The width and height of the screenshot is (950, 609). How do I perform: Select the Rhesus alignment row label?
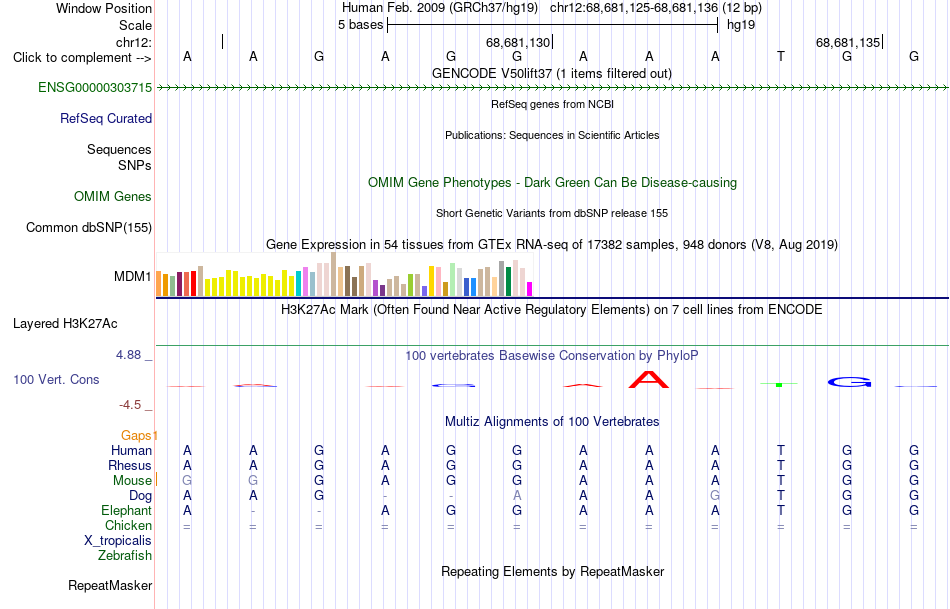coord(130,465)
